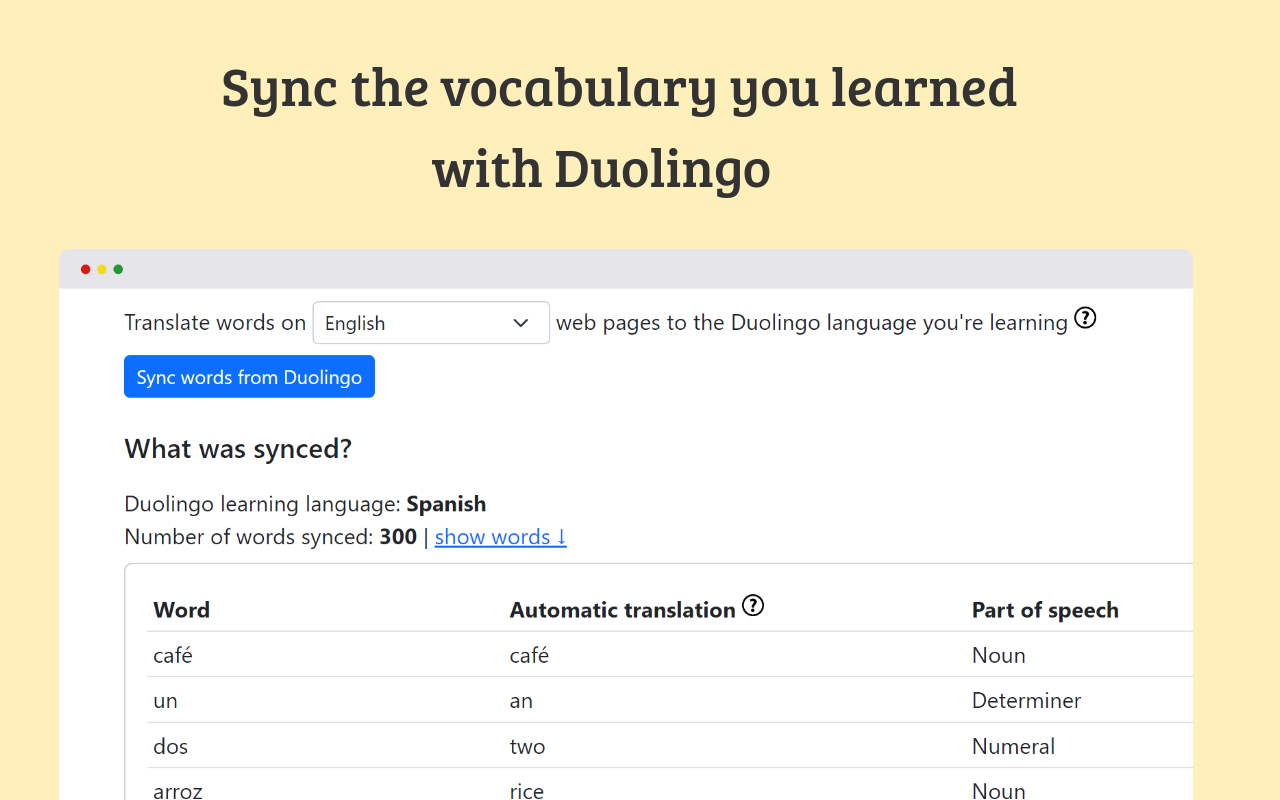Click the yellow window dot

(101, 269)
